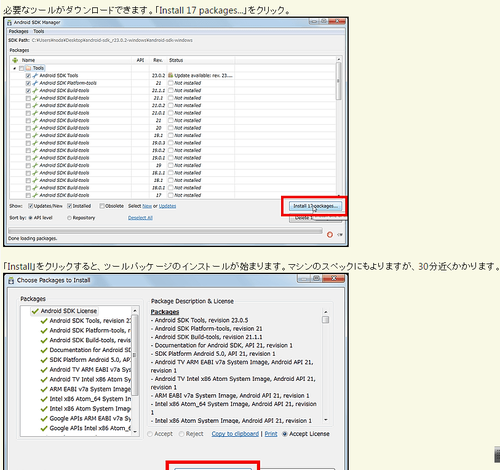The width and height of the screenshot is (500, 470).
Task: Open the Packages menu
Action: click(18, 31)
